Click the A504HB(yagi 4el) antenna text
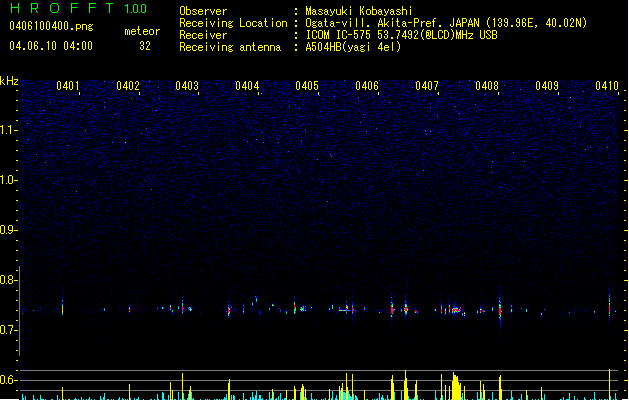This screenshot has height=400, width=629. tap(353, 47)
